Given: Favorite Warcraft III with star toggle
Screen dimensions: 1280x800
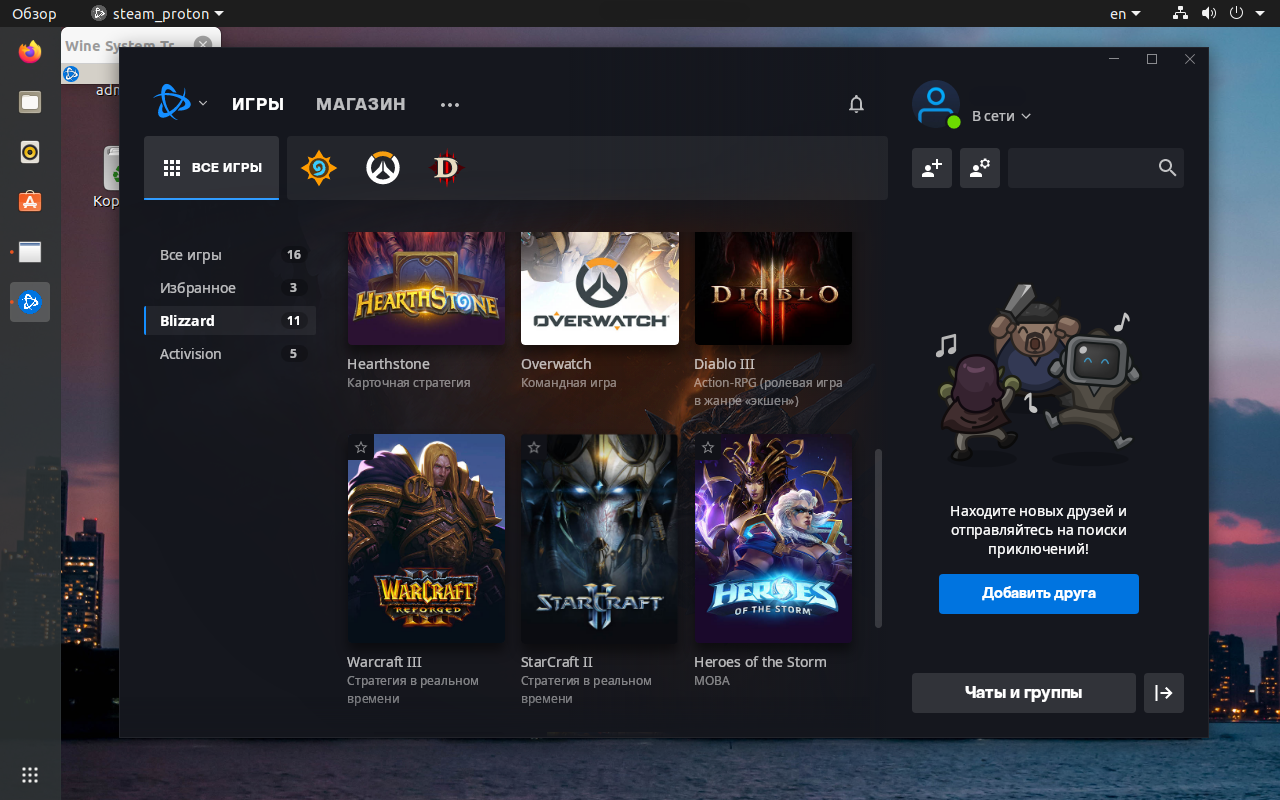Looking at the screenshot, I should coord(360,447).
